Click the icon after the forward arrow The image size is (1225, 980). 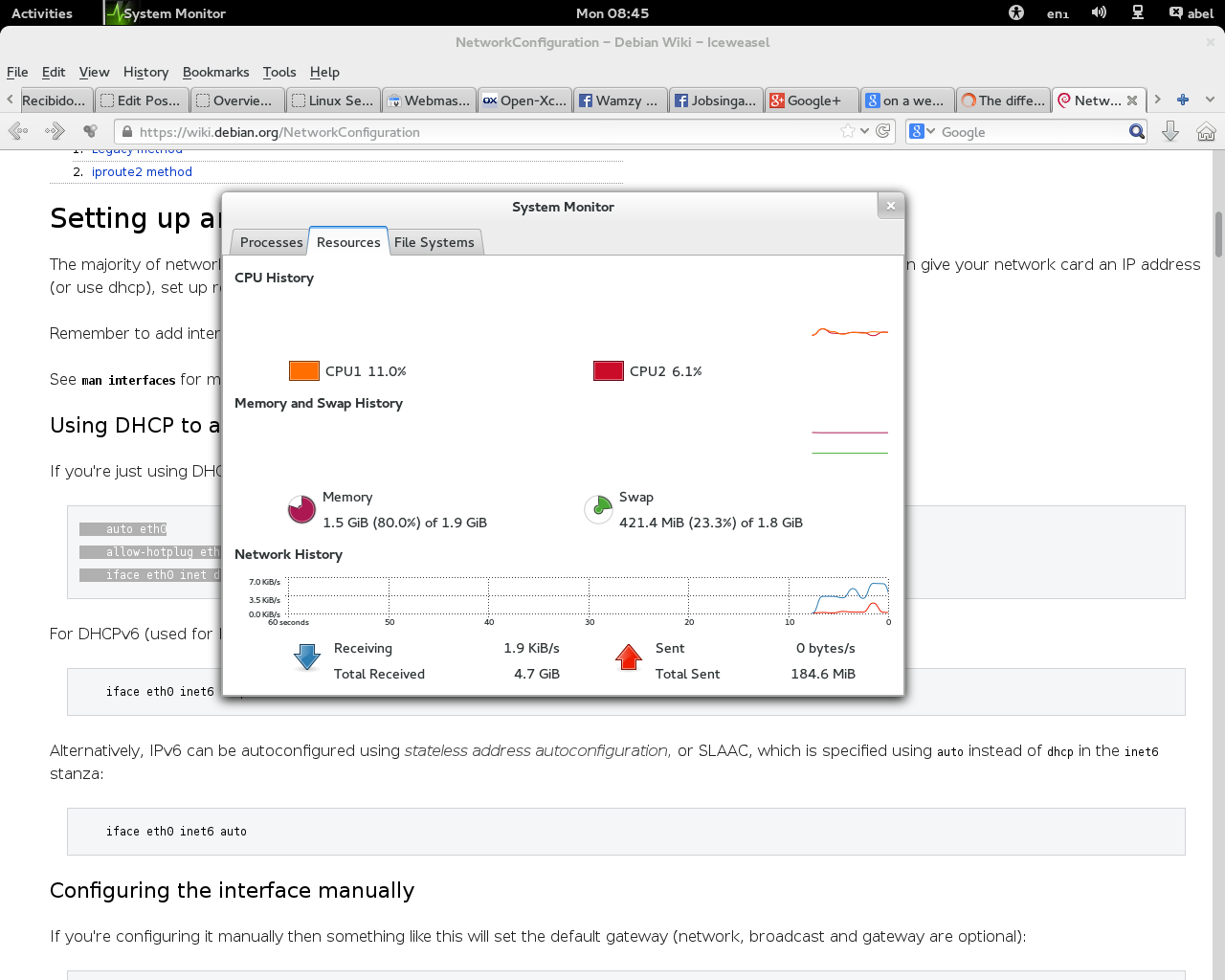point(90,131)
